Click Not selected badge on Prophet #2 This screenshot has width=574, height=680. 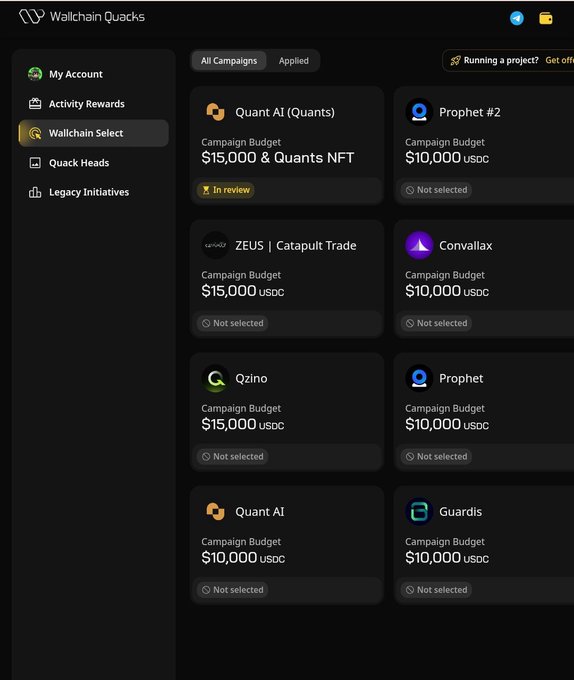pyautogui.click(x=437, y=190)
